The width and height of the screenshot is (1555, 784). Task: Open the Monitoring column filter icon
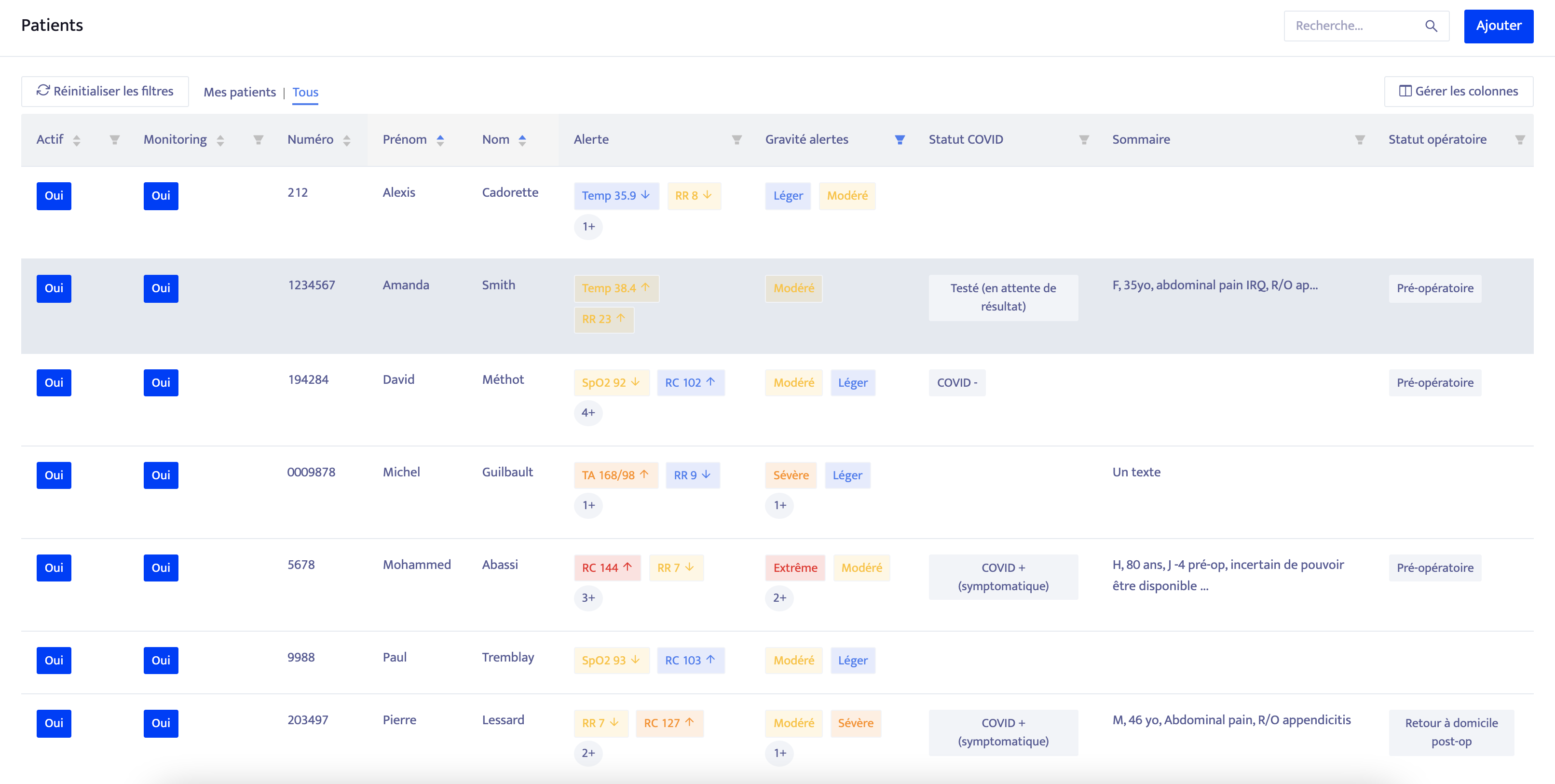click(258, 140)
